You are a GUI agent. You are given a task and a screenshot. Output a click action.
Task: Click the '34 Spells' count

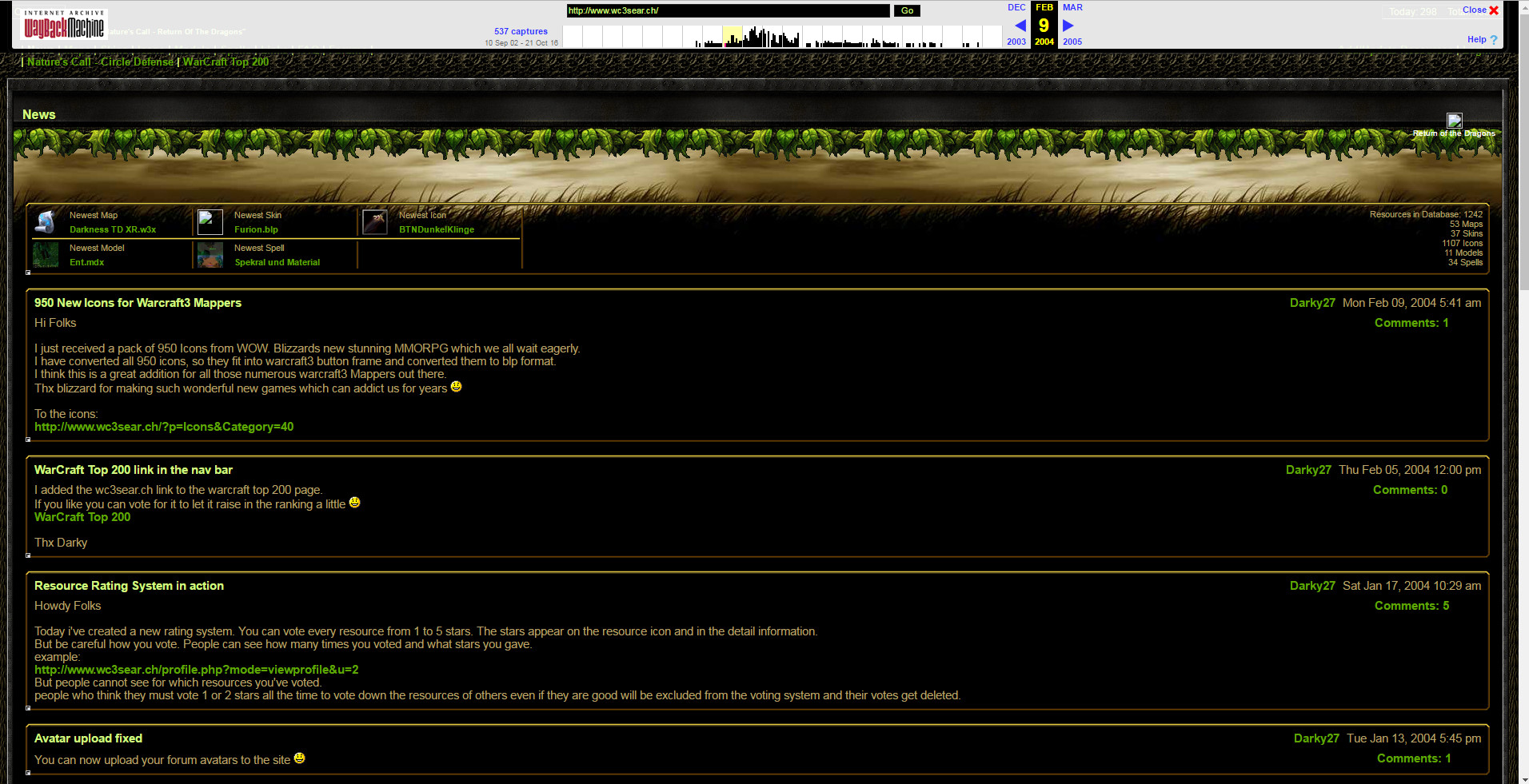pos(1465,262)
